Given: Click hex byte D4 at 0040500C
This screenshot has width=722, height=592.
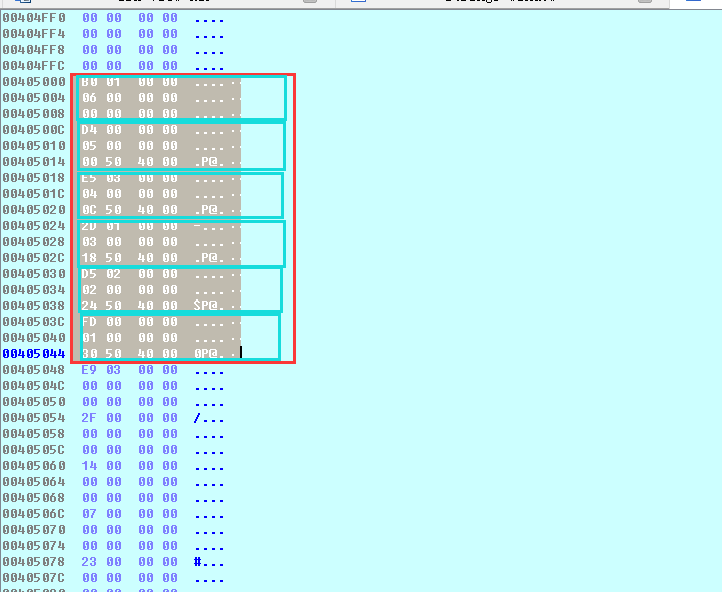Looking at the screenshot, I should [x=89, y=130].
